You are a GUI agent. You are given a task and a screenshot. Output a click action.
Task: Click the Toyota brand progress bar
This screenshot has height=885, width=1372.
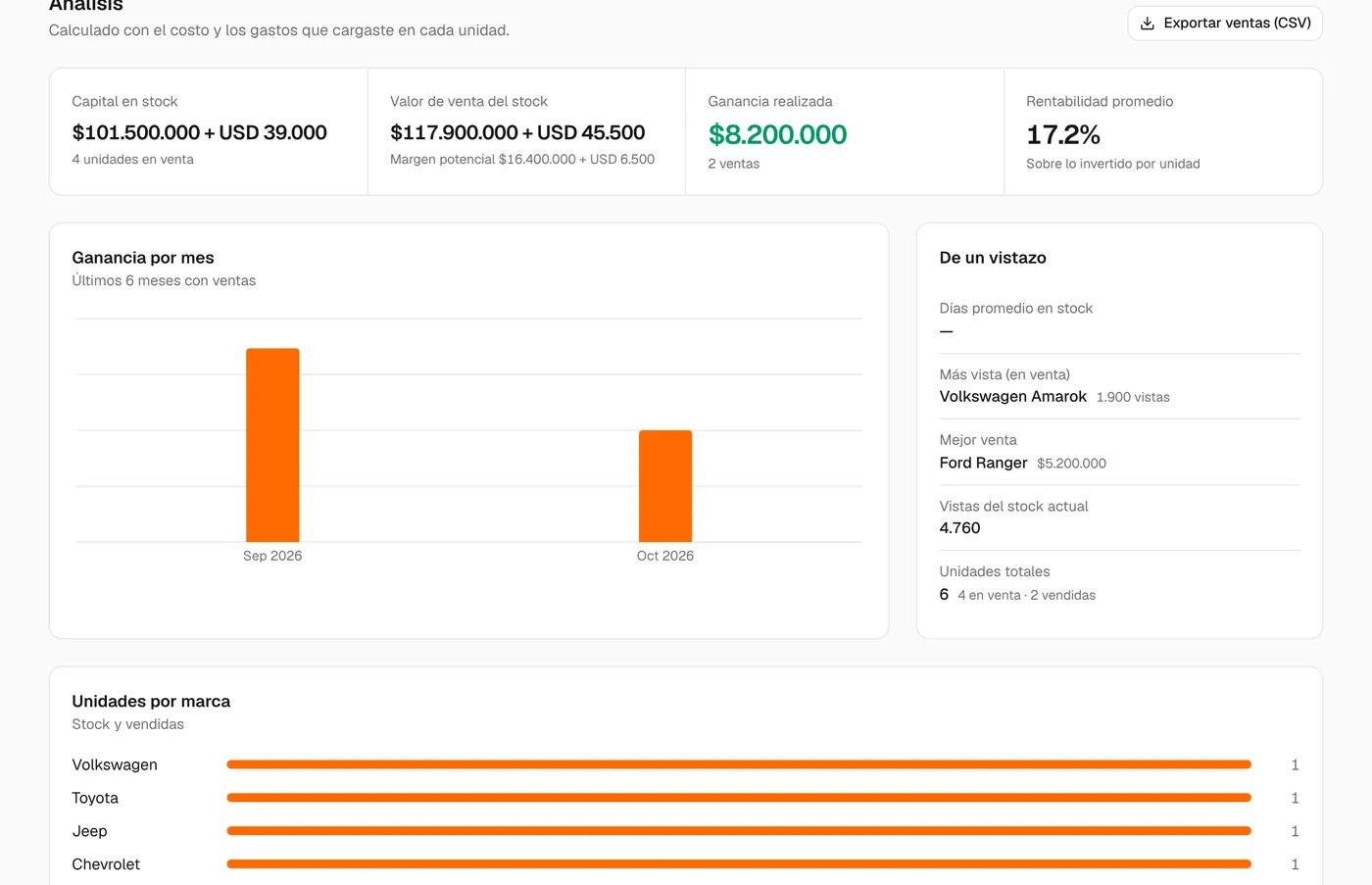point(739,798)
